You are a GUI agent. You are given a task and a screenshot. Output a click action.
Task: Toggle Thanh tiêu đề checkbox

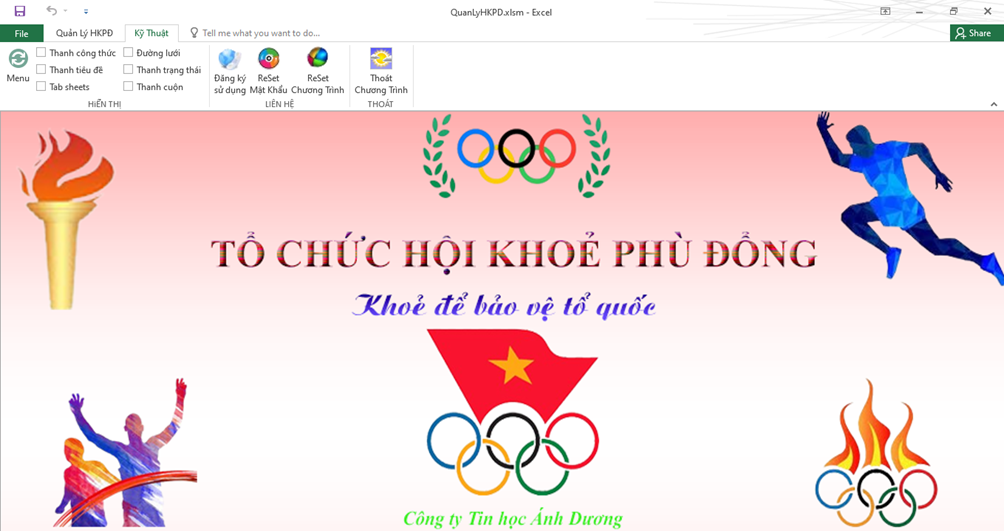pyautogui.click(x=41, y=69)
